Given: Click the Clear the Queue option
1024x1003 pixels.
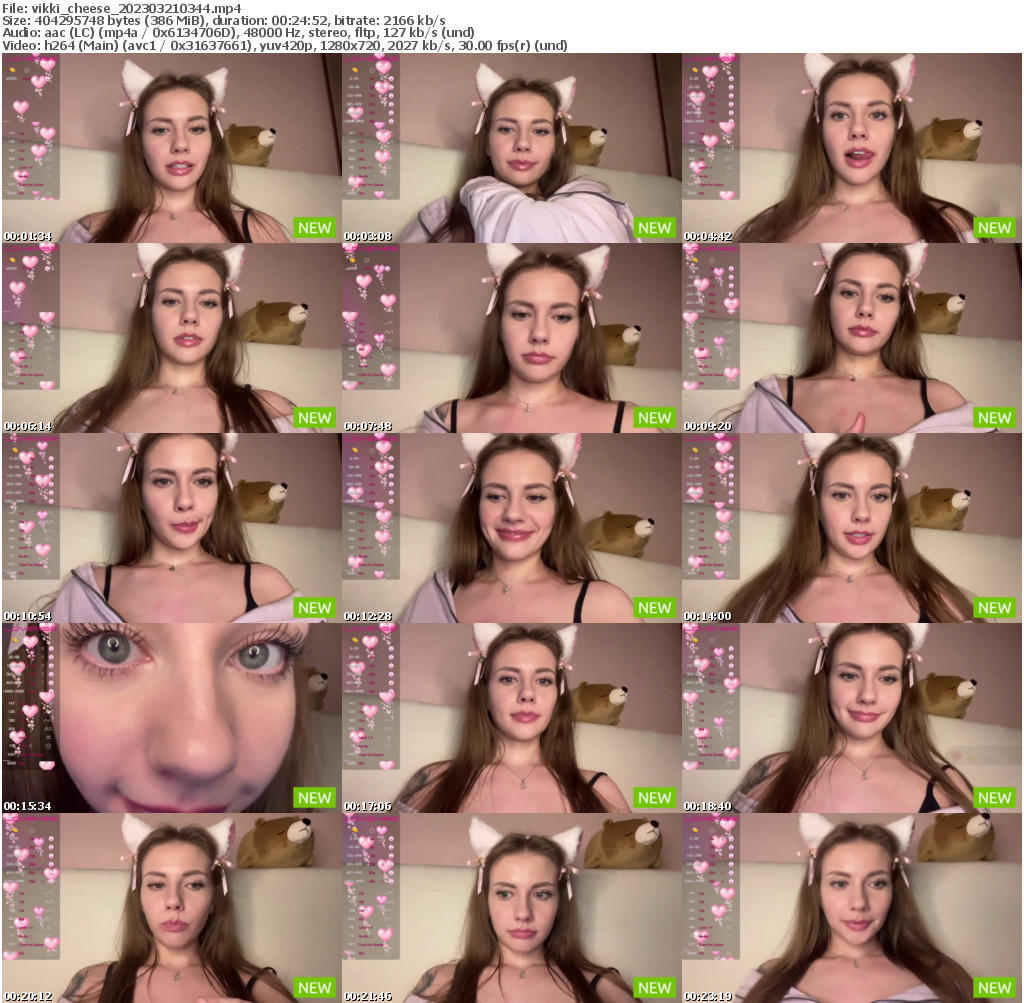Looking at the screenshot, I should point(30,184).
